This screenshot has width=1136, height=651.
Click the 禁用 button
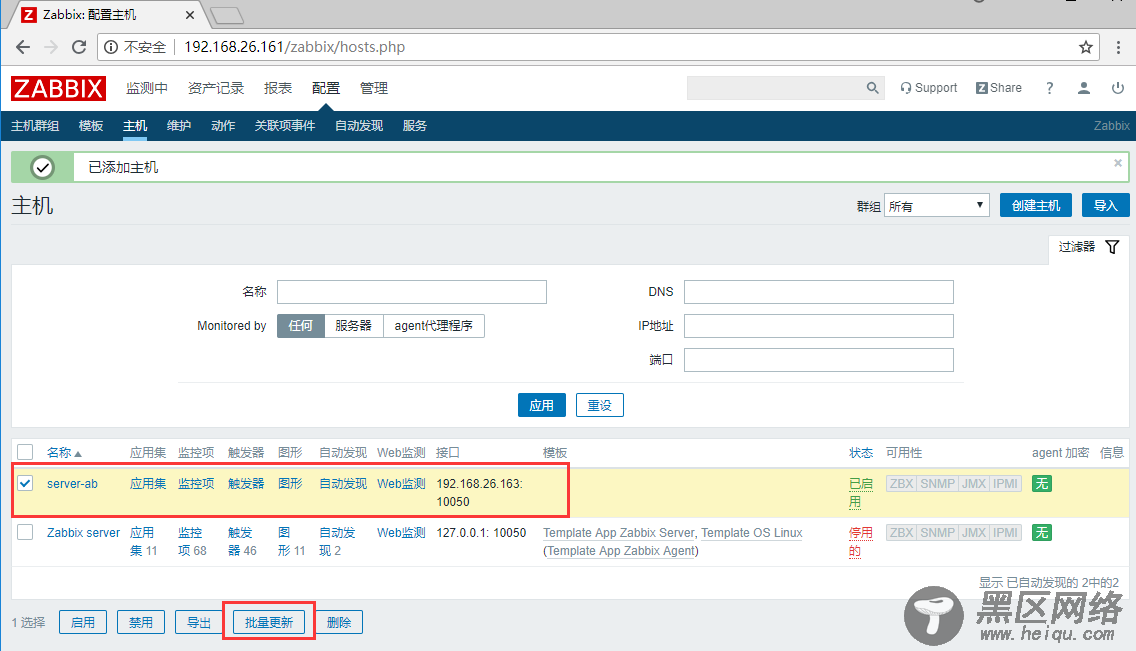(141, 623)
